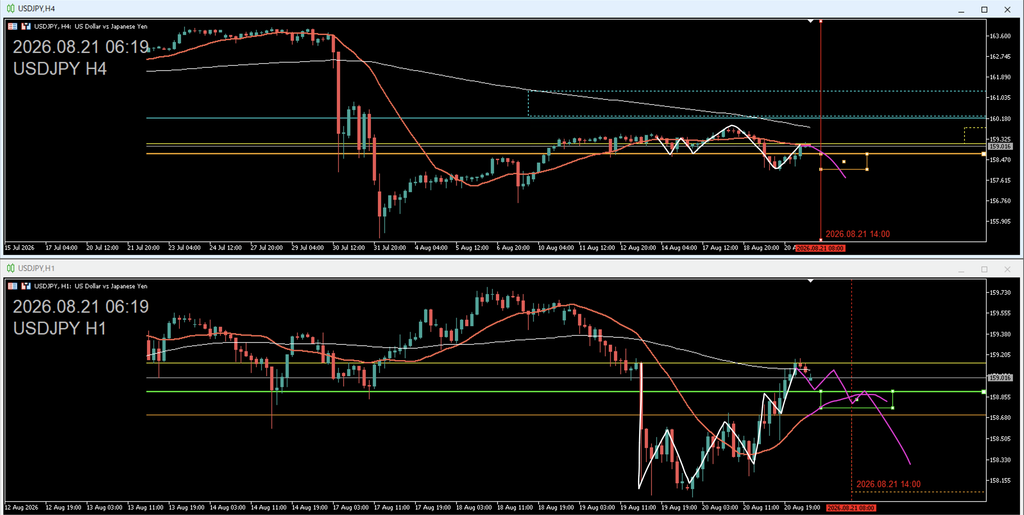Close the USDJPY,H1 chart window
The height and width of the screenshot is (515, 1024).
click(1008, 269)
